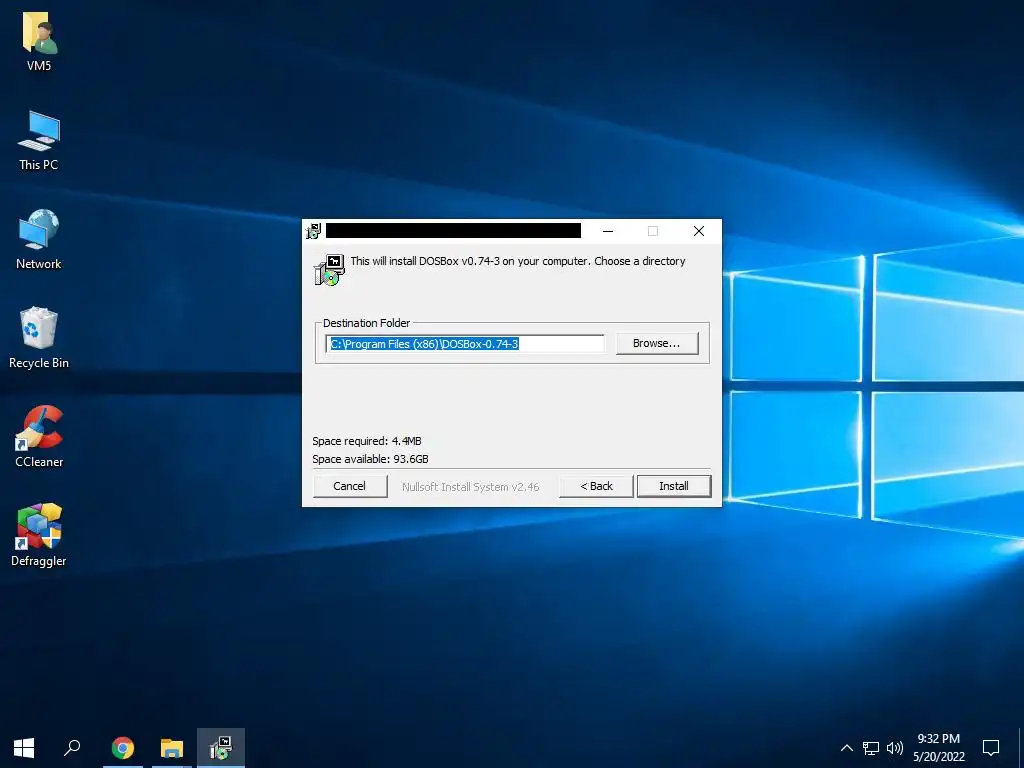
Task: Click the DOSBox setup disc icon
Action: (x=330, y=270)
